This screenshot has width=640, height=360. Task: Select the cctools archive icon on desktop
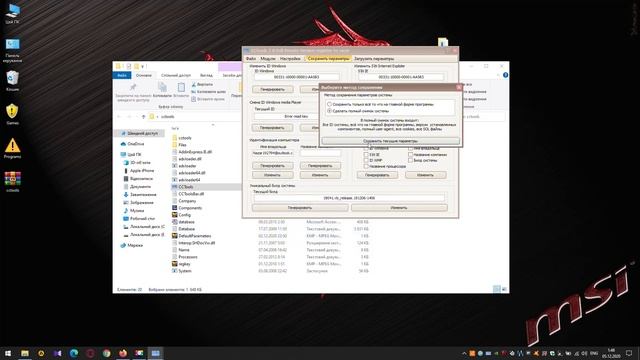click(12, 182)
